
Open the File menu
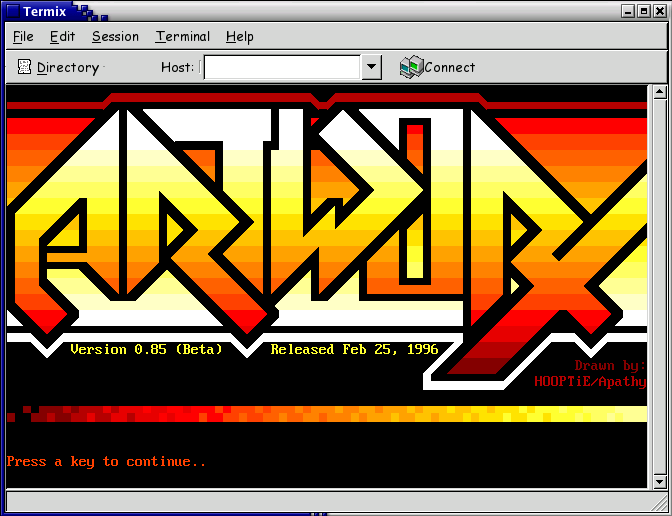coord(23,37)
